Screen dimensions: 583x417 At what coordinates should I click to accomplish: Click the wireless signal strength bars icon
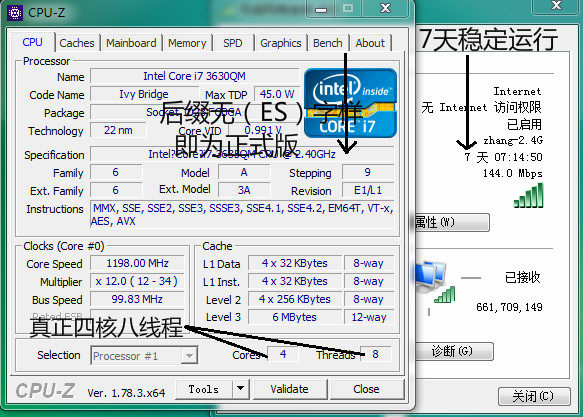click(529, 196)
